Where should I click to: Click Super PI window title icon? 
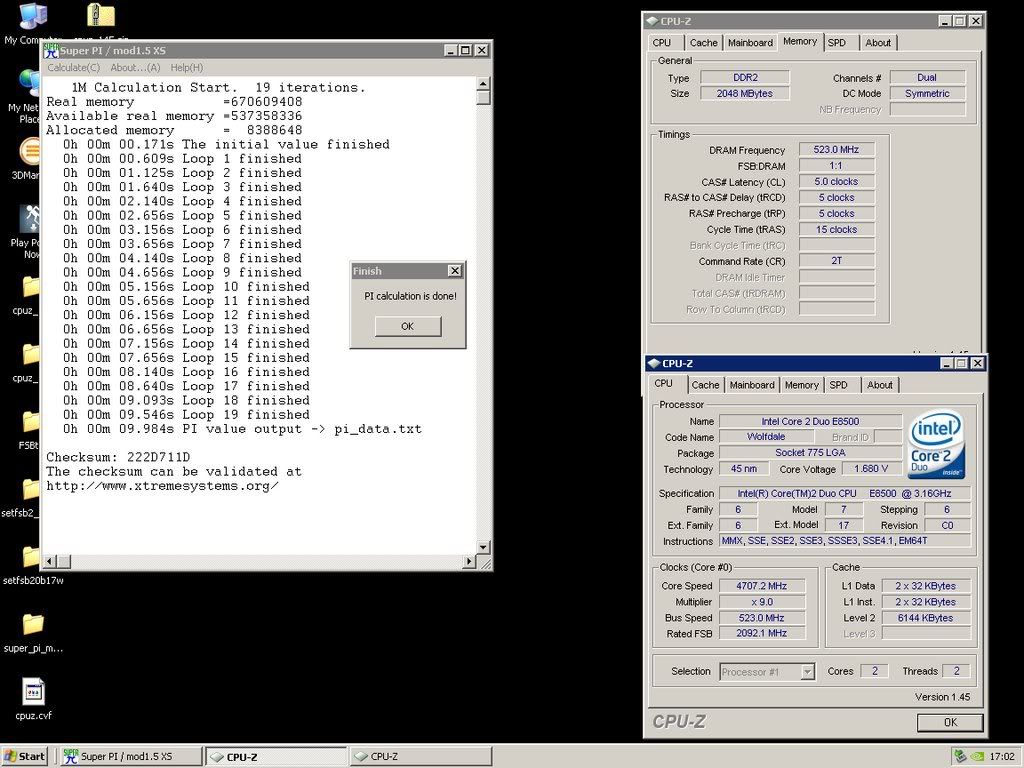pyautogui.click(x=51, y=50)
